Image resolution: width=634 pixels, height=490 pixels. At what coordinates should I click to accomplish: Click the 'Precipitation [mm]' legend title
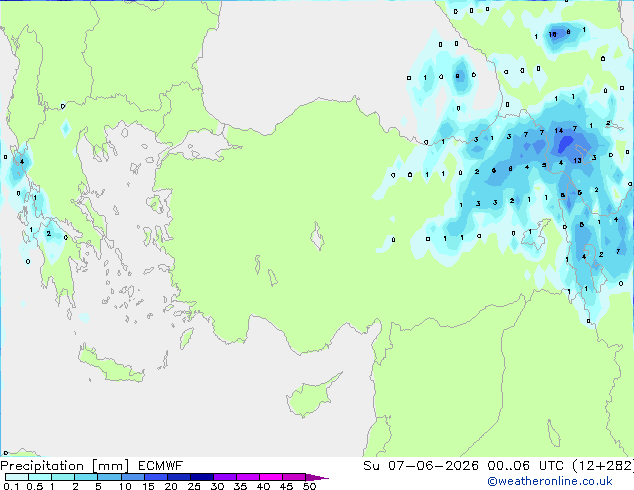65,466
